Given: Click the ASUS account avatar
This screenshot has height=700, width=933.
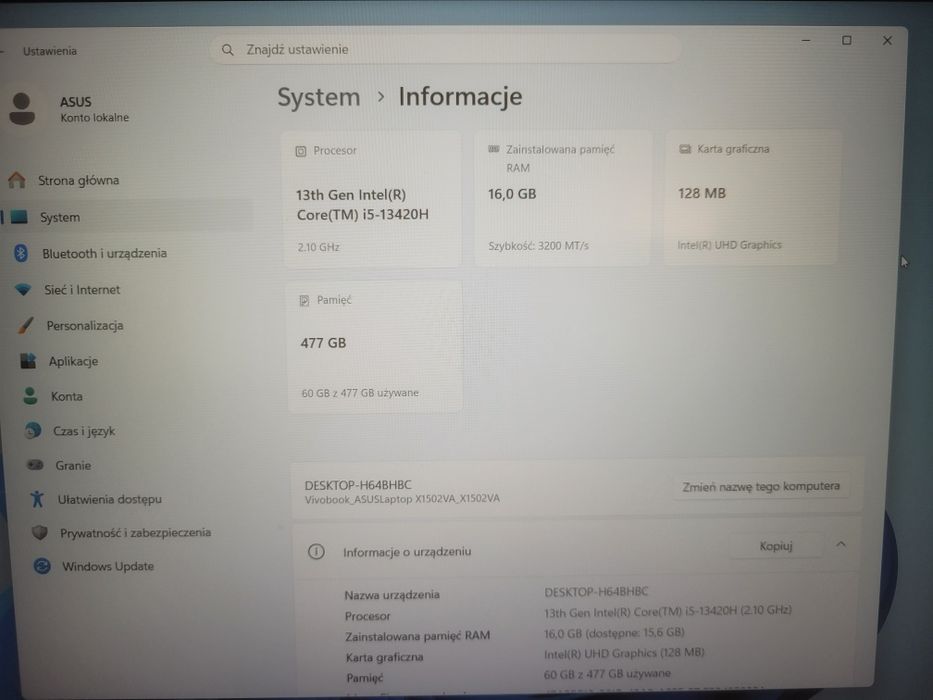Looking at the screenshot, I should 22,109.
